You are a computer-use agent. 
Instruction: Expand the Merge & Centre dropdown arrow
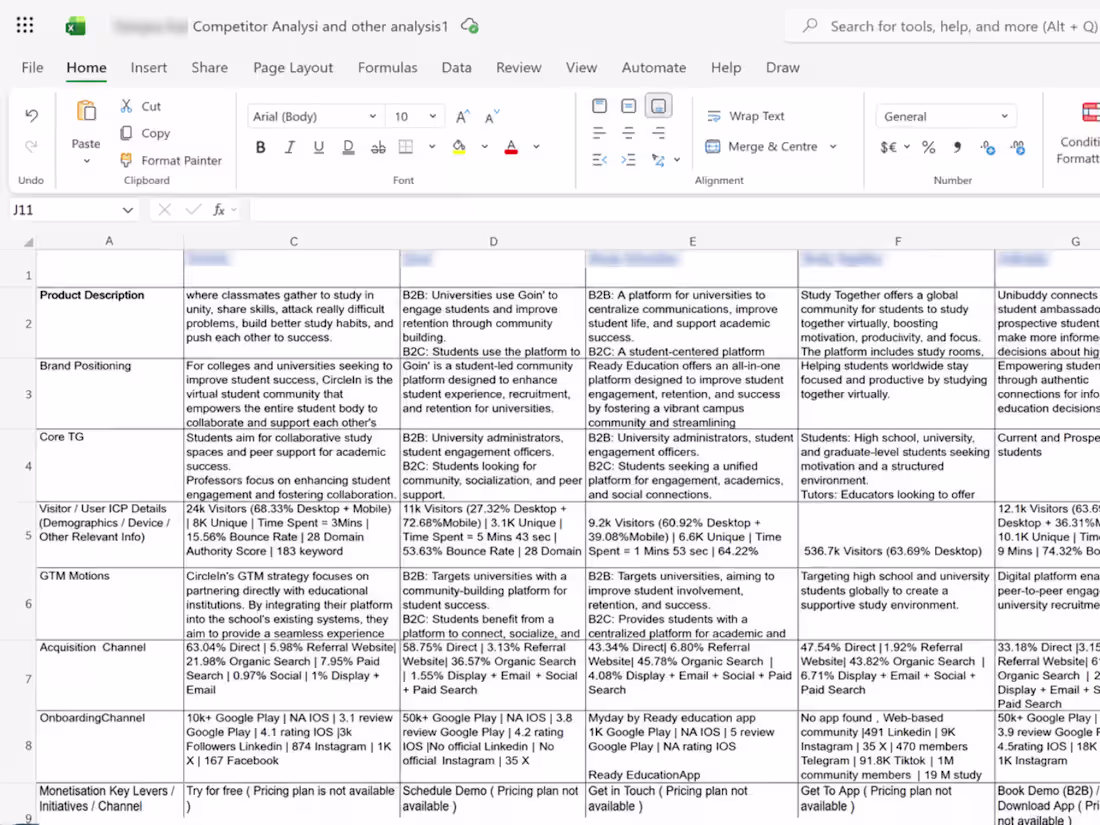point(833,147)
